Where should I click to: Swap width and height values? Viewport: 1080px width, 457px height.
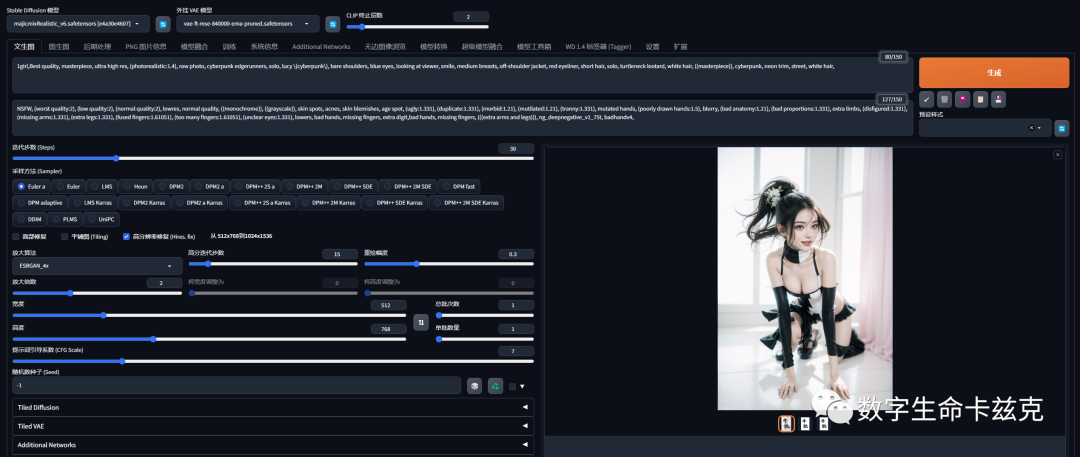pos(421,322)
